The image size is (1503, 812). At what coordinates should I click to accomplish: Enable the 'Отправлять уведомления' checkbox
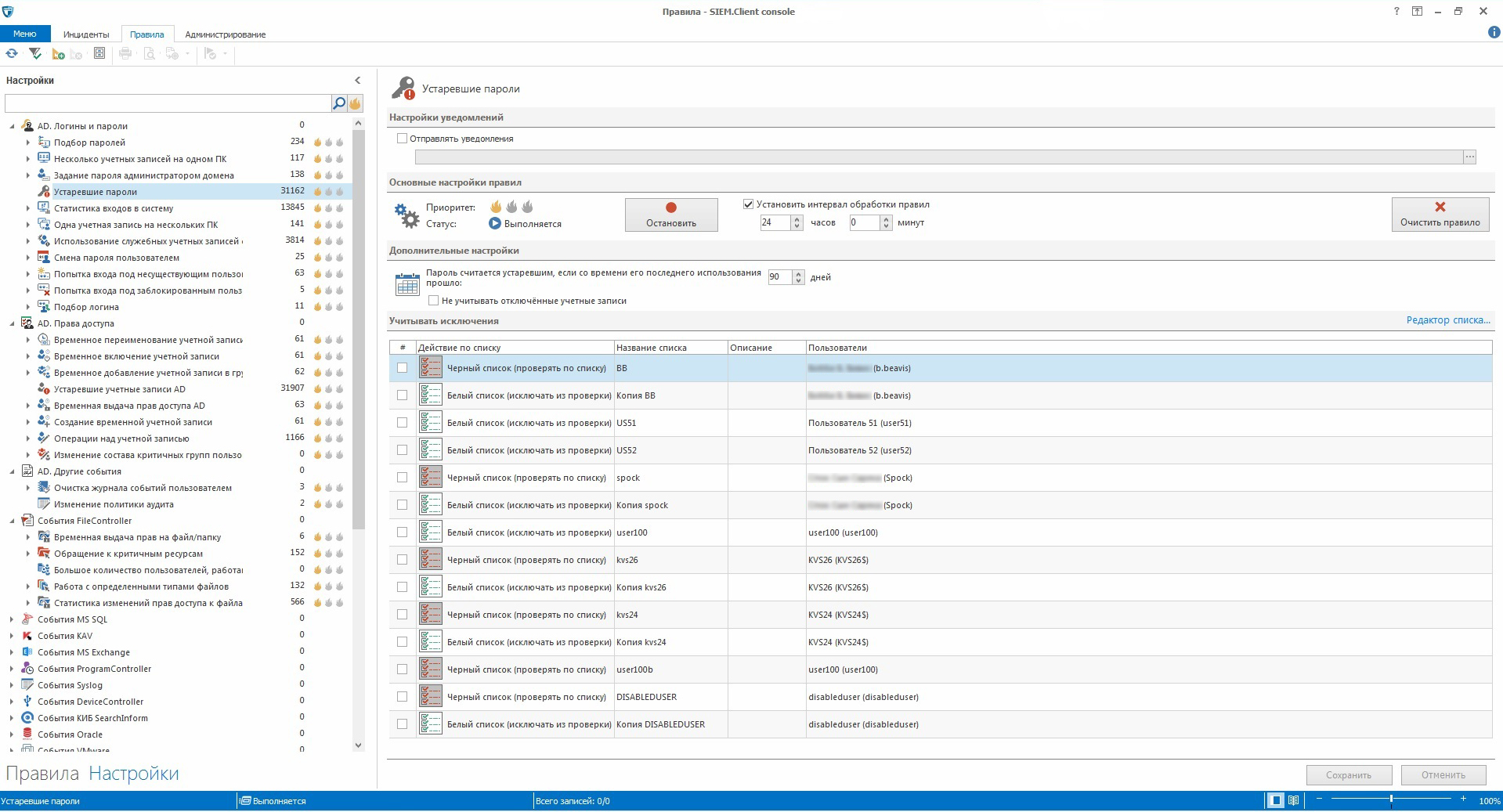403,139
